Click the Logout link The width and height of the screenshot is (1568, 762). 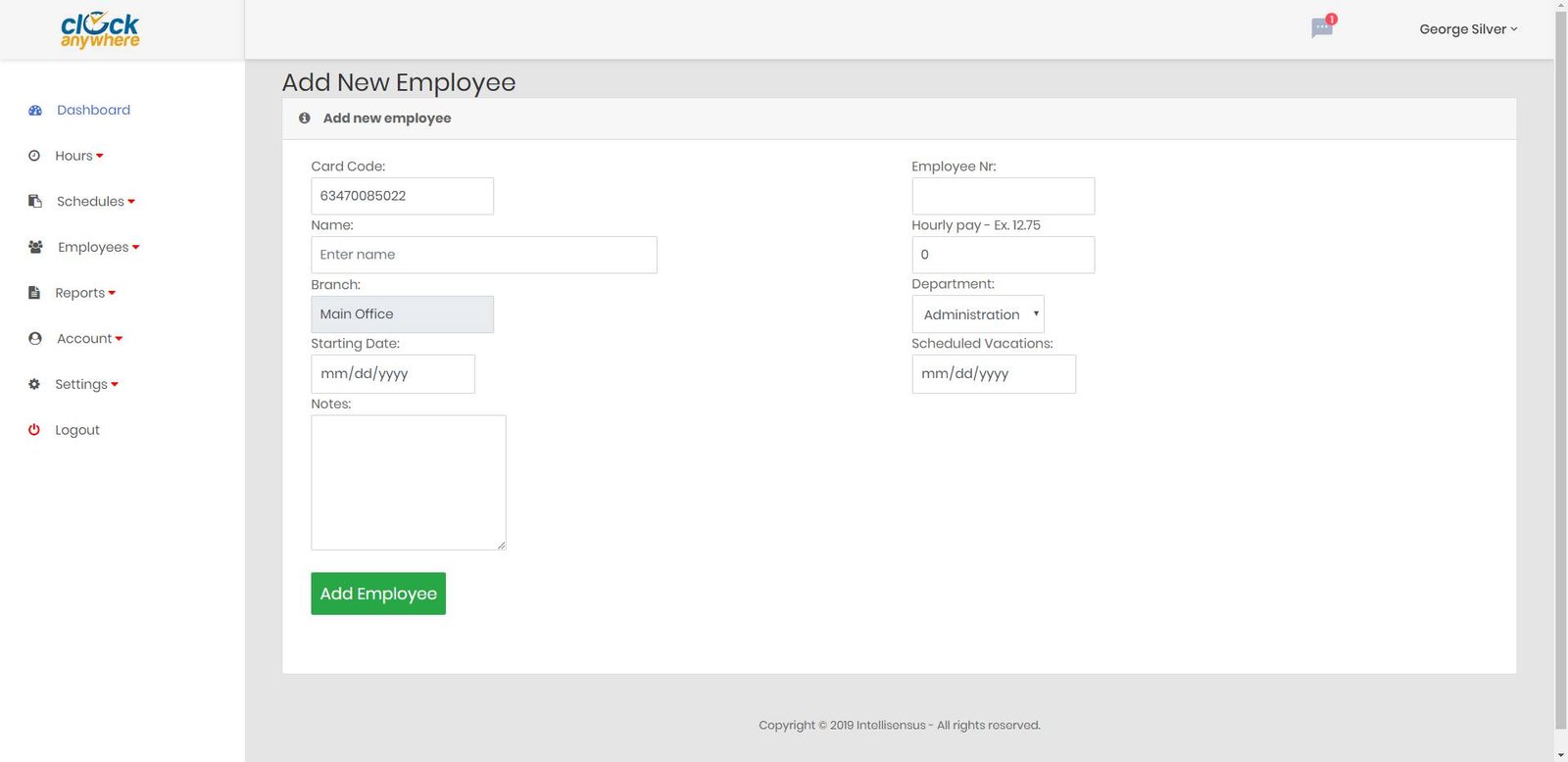point(77,430)
